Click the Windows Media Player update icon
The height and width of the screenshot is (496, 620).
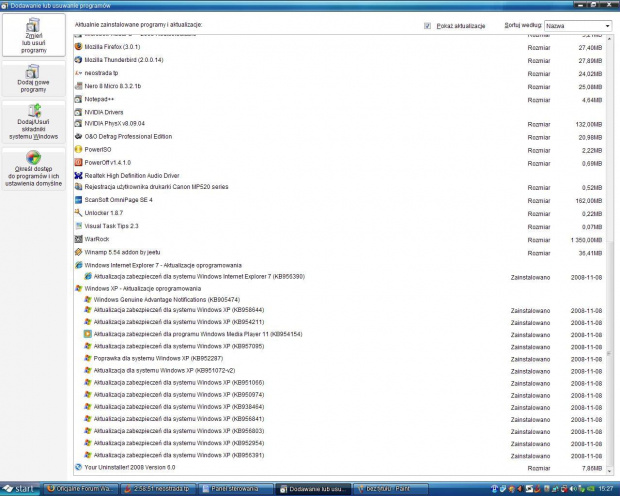(87, 334)
